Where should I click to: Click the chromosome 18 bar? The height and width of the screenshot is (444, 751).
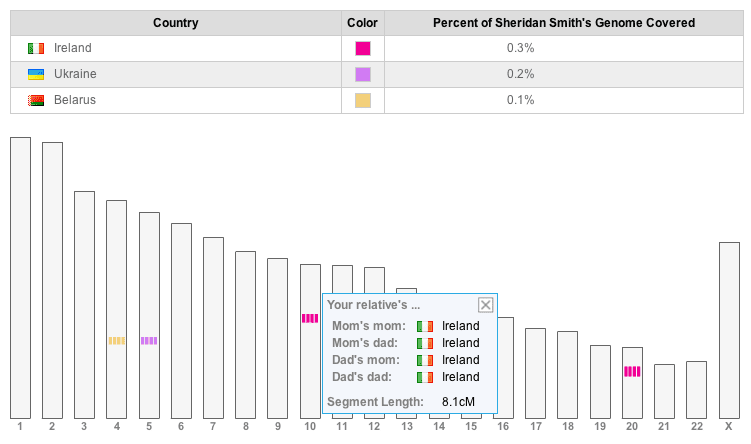point(568,375)
